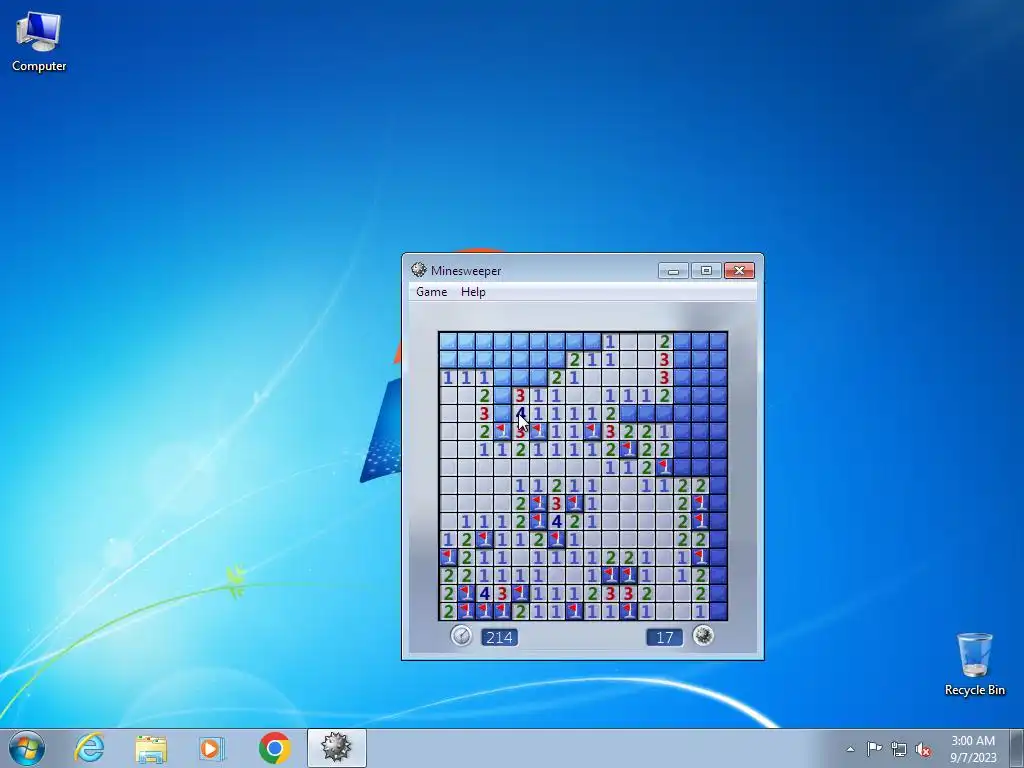Viewport: 1024px width, 768px height.
Task: Uncover the bottom-right corner tile of the minefield
Action: (x=718, y=611)
